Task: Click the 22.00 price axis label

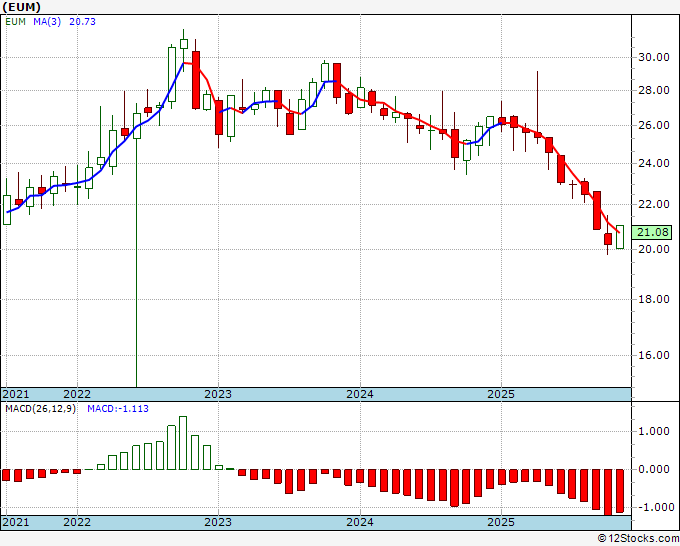Action: [654, 204]
